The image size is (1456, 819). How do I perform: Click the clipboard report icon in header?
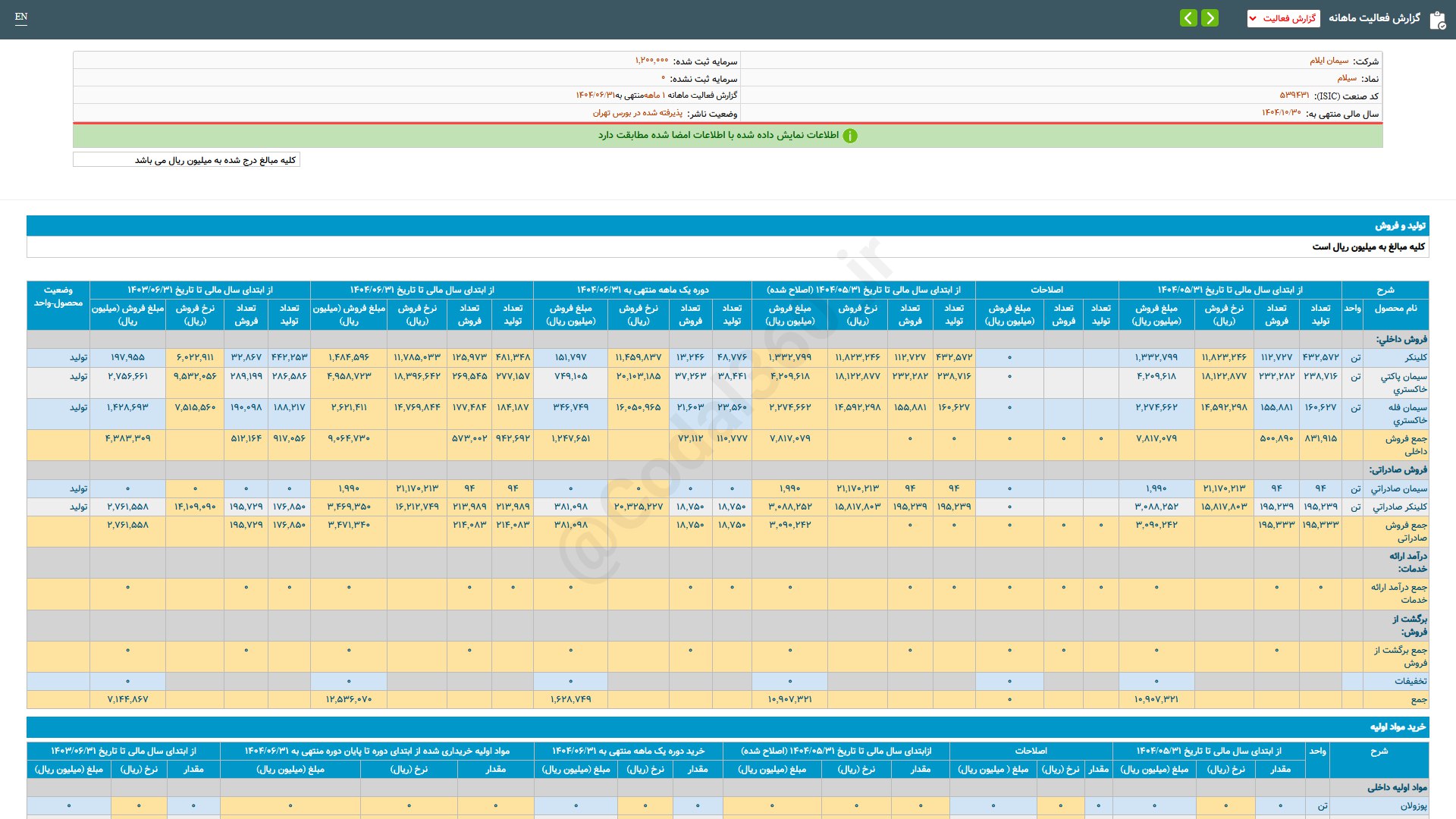(x=1437, y=20)
